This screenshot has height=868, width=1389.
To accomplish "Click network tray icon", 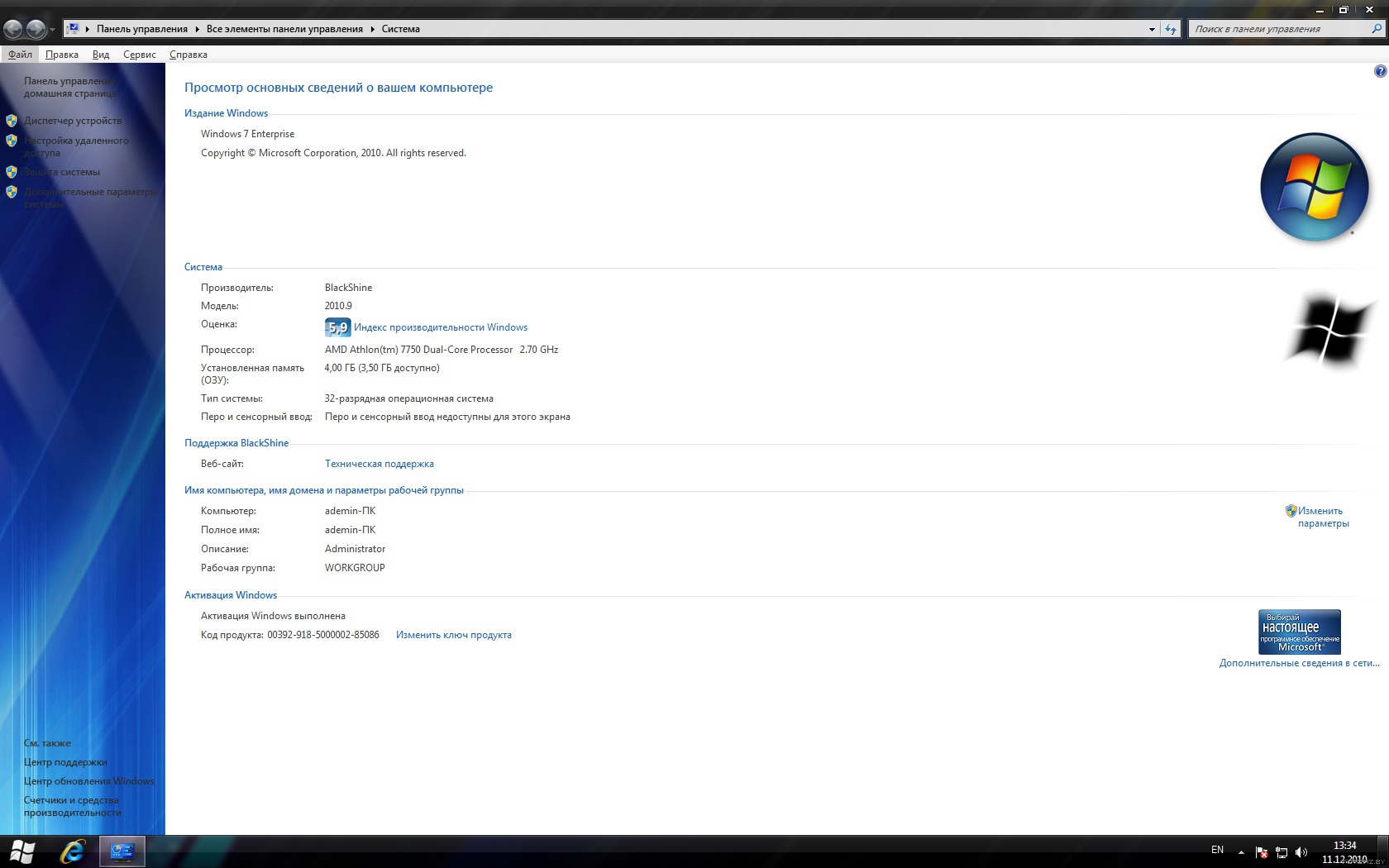I will click(x=1282, y=852).
